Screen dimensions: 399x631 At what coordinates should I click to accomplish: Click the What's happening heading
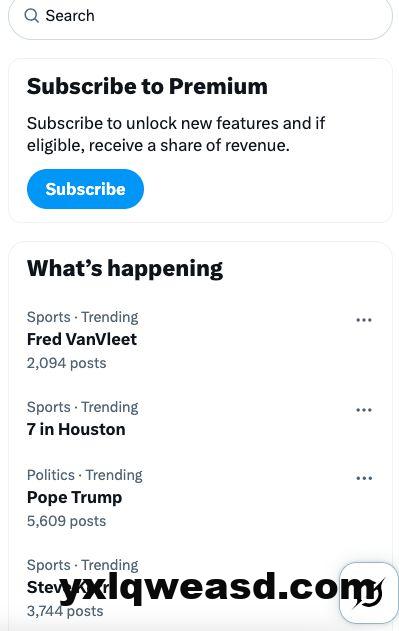(x=125, y=268)
